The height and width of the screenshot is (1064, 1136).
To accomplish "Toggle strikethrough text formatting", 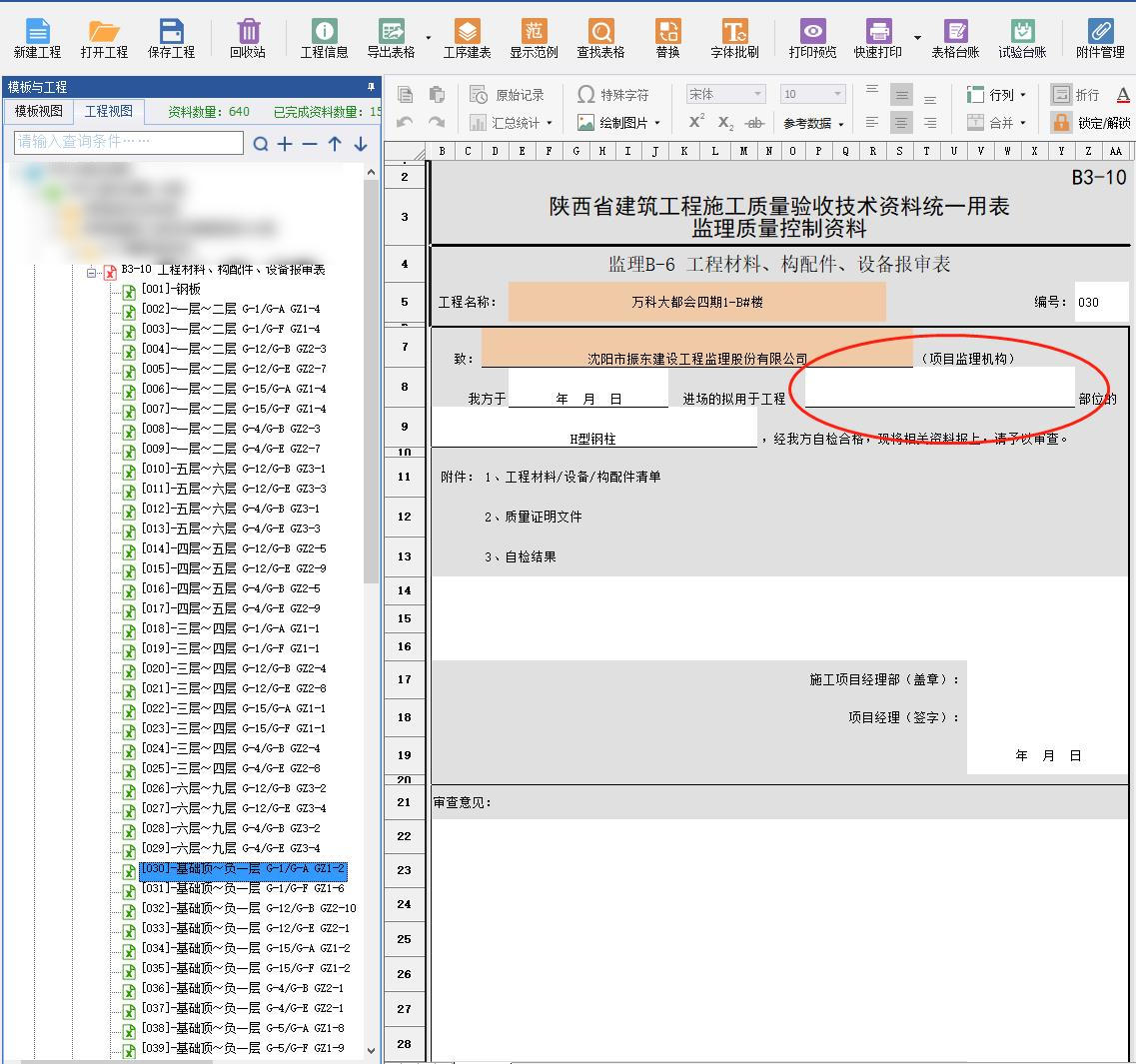I will (x=754, y=123).
